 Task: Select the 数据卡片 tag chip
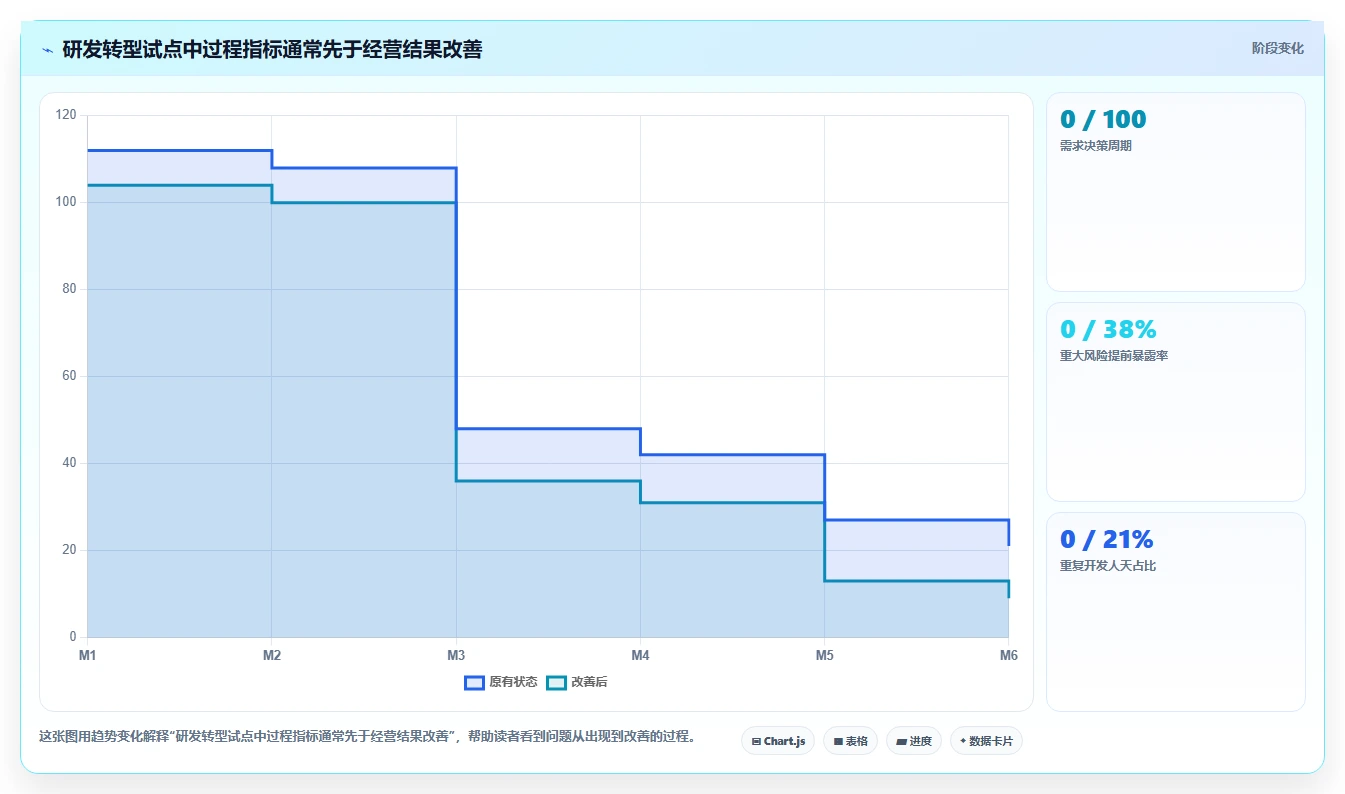coord(986,741)
